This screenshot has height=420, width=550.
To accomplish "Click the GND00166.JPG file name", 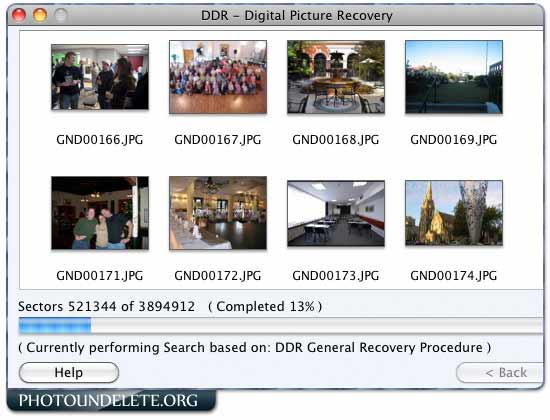I will [x=100, y=140].
